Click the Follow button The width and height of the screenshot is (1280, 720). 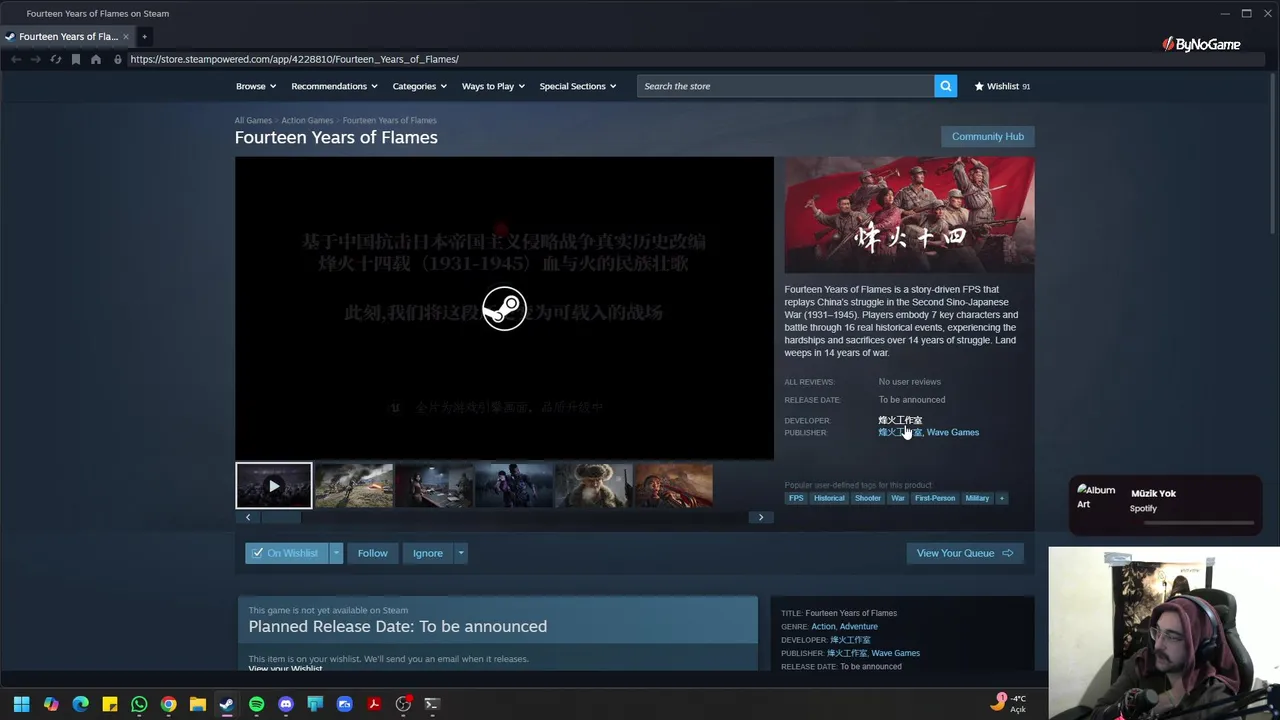373,553
